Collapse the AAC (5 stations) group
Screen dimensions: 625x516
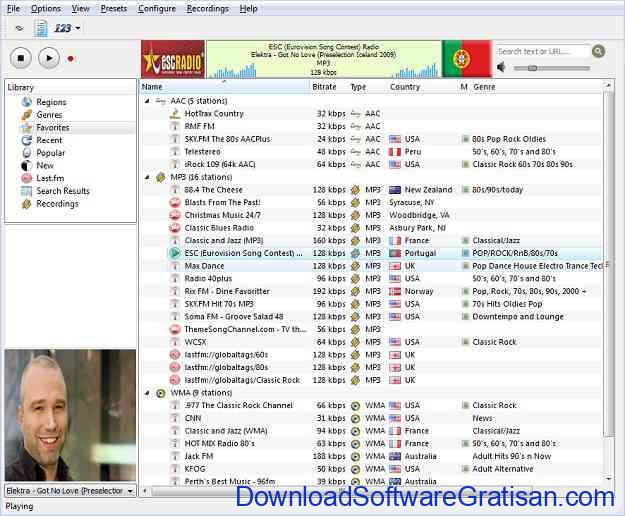tap(147, 101)
